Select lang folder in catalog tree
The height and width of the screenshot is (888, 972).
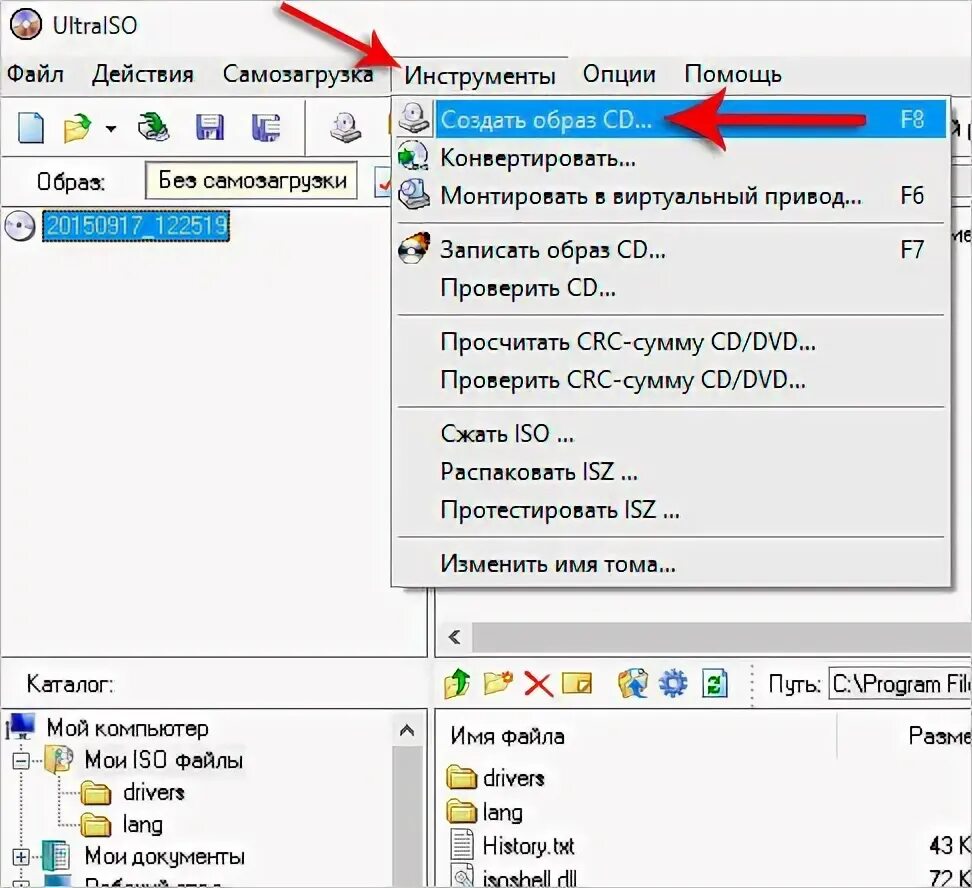143,825
